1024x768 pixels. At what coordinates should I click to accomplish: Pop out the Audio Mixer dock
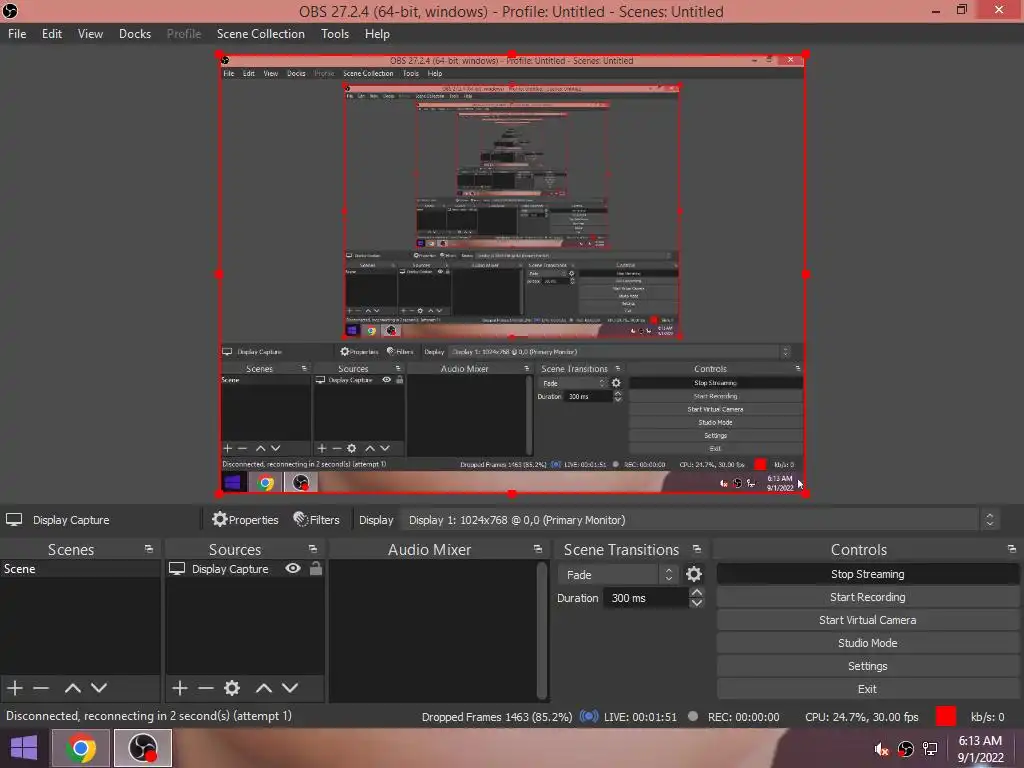[x=538, y=549]
